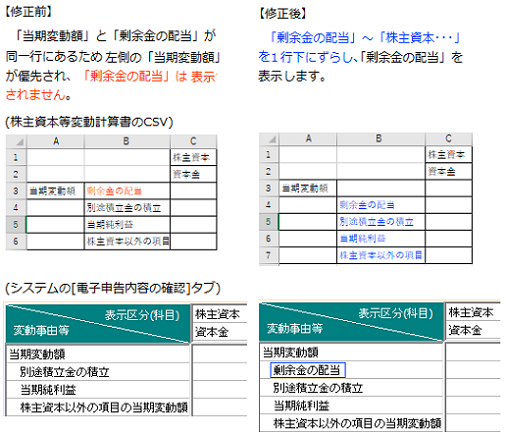Viewport: 506px width, 434px height.
Task: Select column C header in 修正後 CSV sheet
Action: (449, 139)
